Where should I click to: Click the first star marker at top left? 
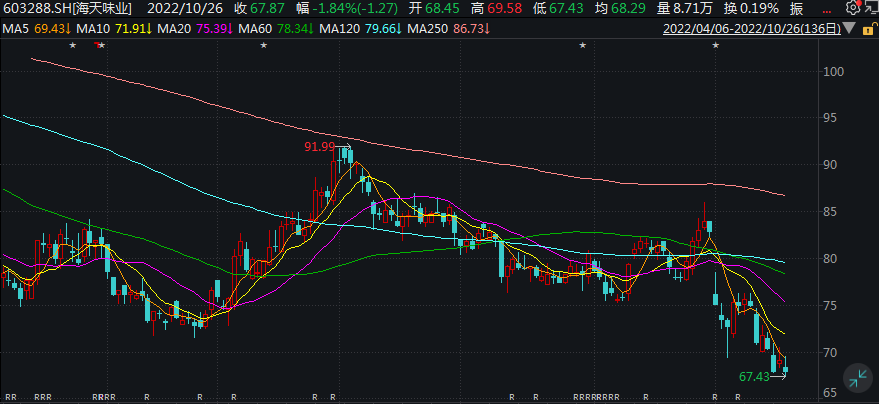click(x=72, y=46)
